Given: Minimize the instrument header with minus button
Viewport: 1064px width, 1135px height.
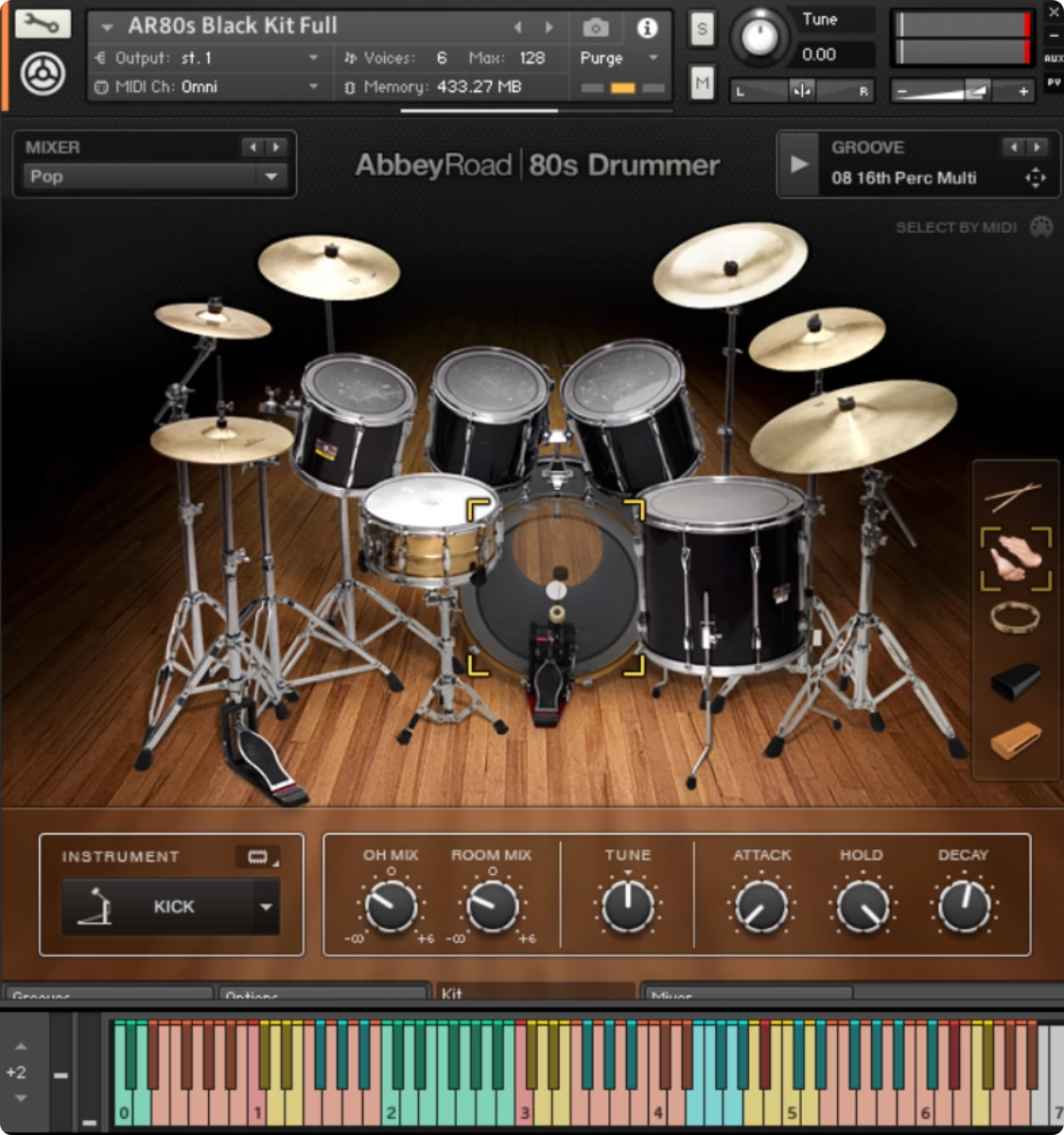Looking at the screenshot, I should 1054,35.
